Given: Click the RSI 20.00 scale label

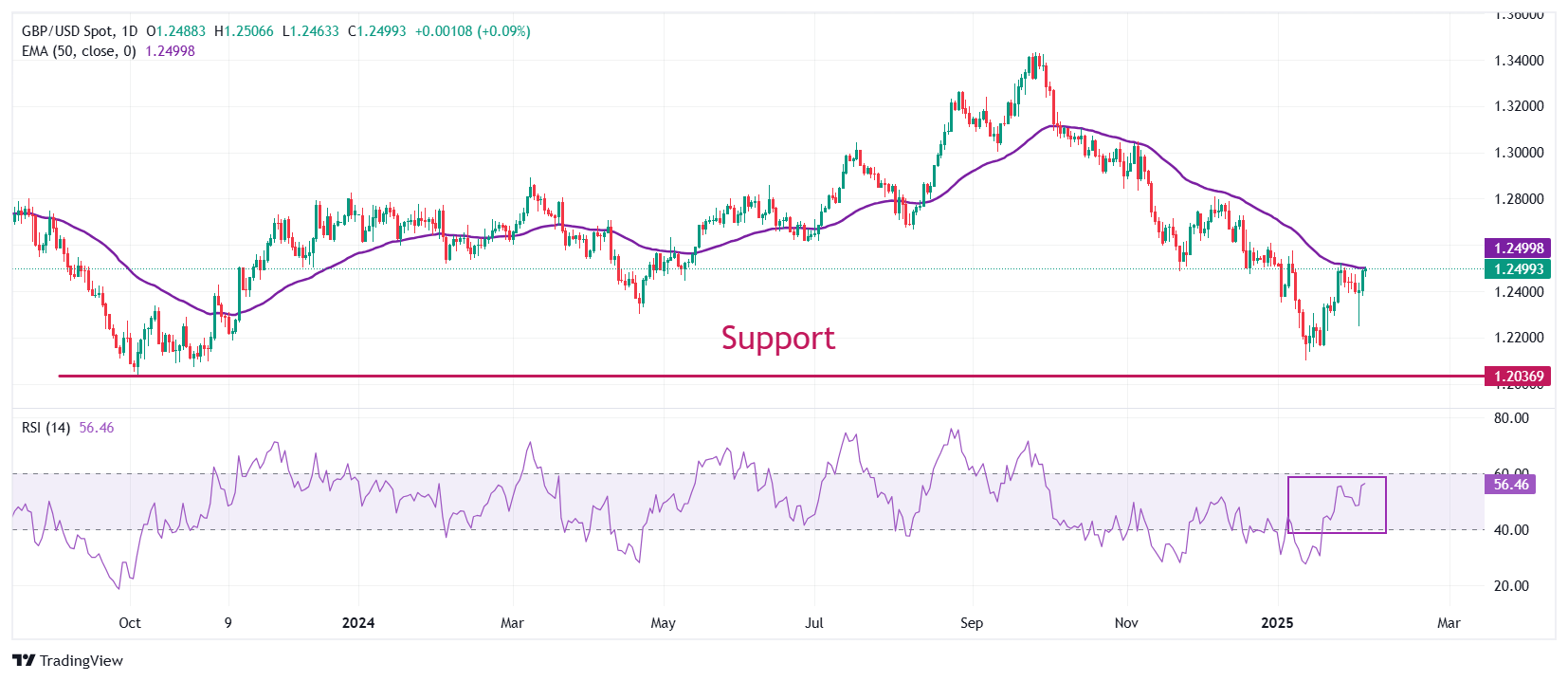Looking at the screenshot, I should click(x=1511, y=586).
